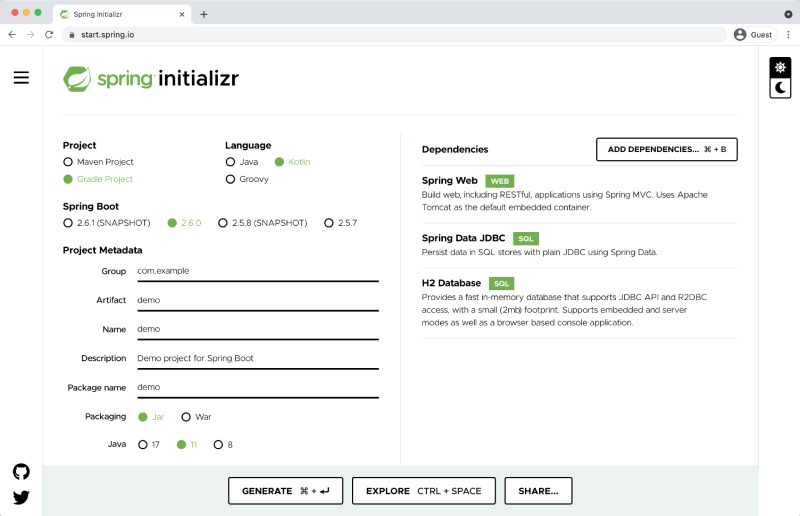Select Java version 11

(187, 445)
